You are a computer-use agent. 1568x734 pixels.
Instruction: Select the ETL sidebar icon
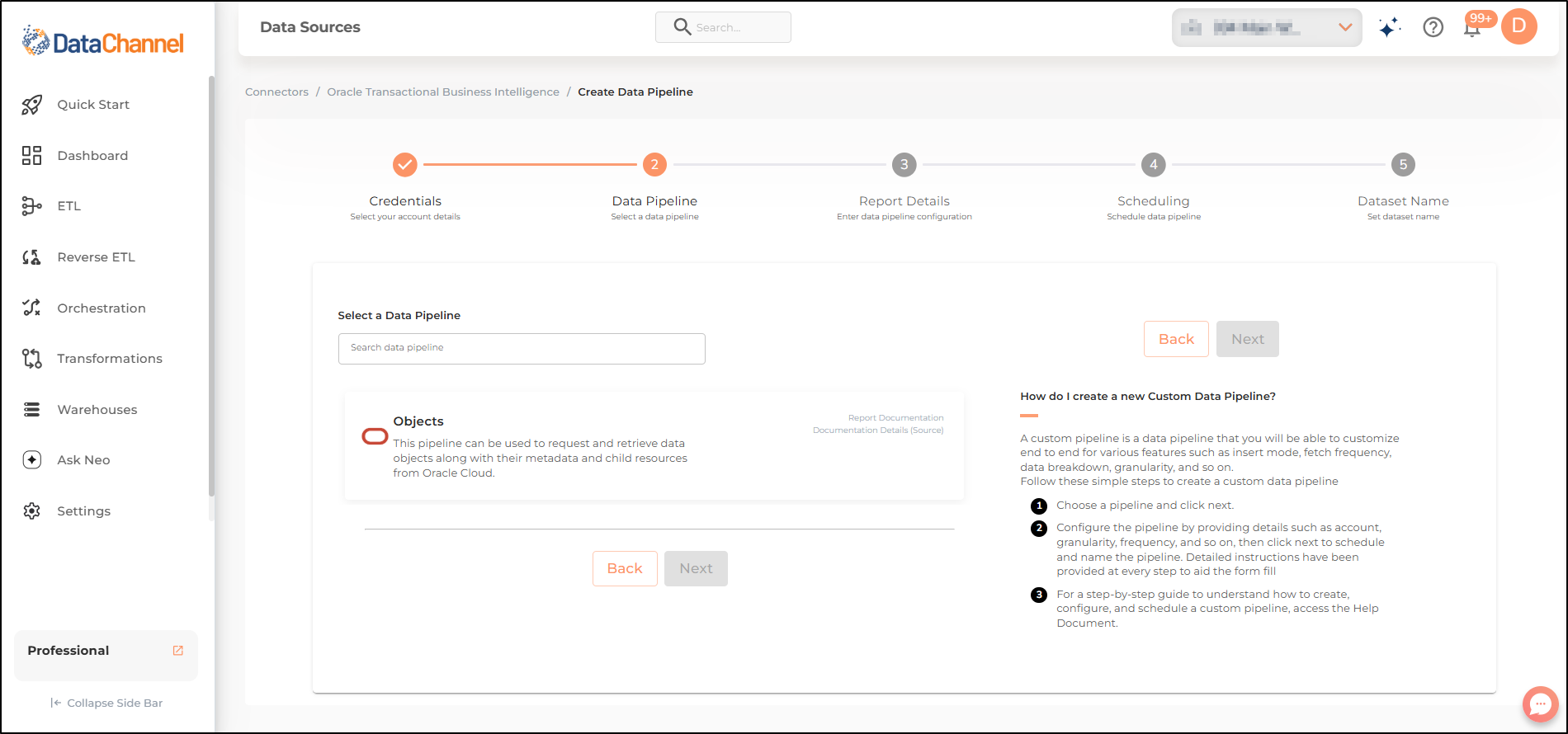31,206
